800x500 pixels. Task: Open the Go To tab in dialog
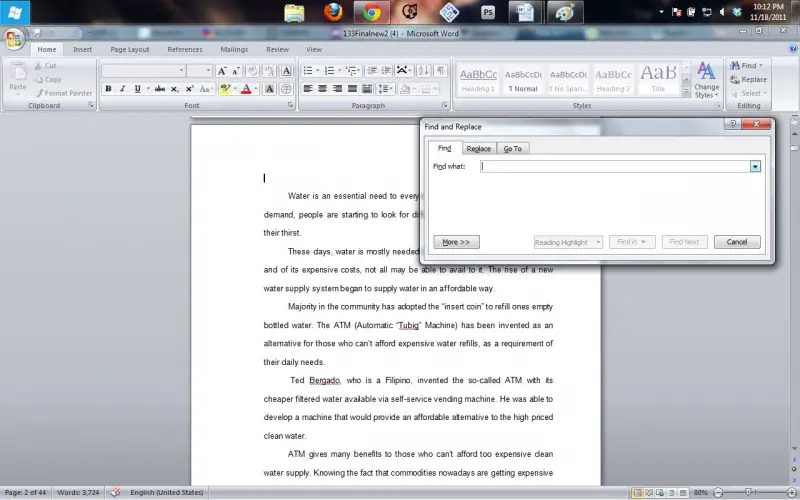512,148
